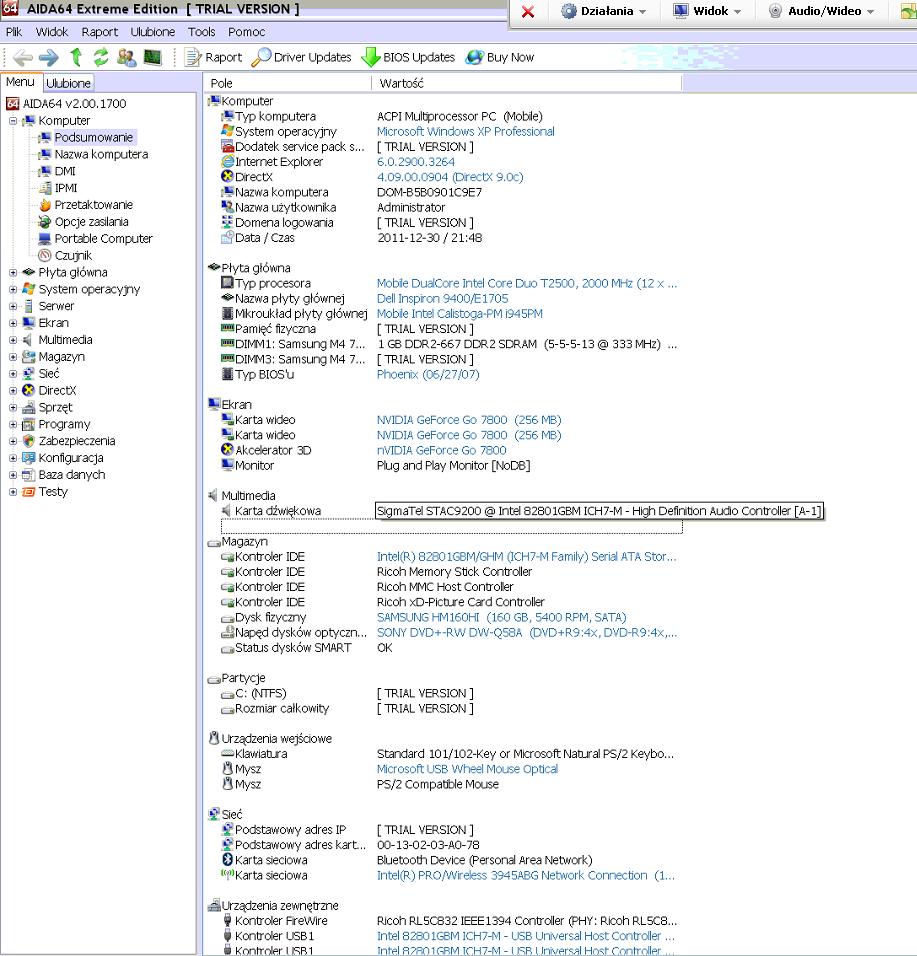The width and height of the screenshot is (917, 956).
Task: Open BIOS Updates from the toolbar
Action: pos(408,57)
